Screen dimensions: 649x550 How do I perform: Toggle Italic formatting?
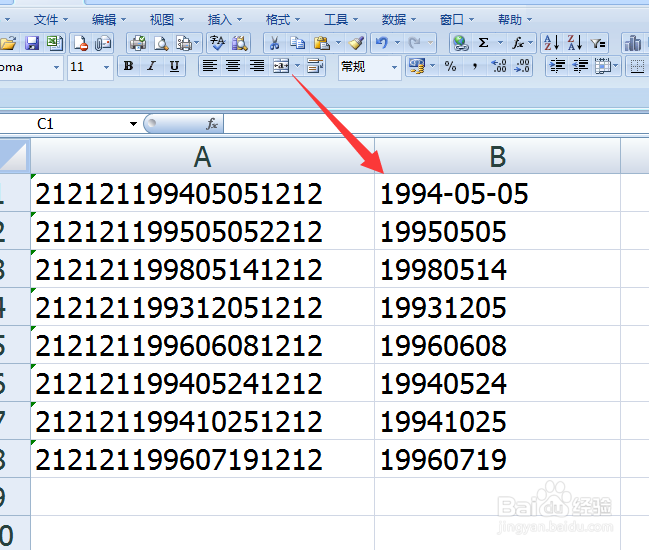151,66
